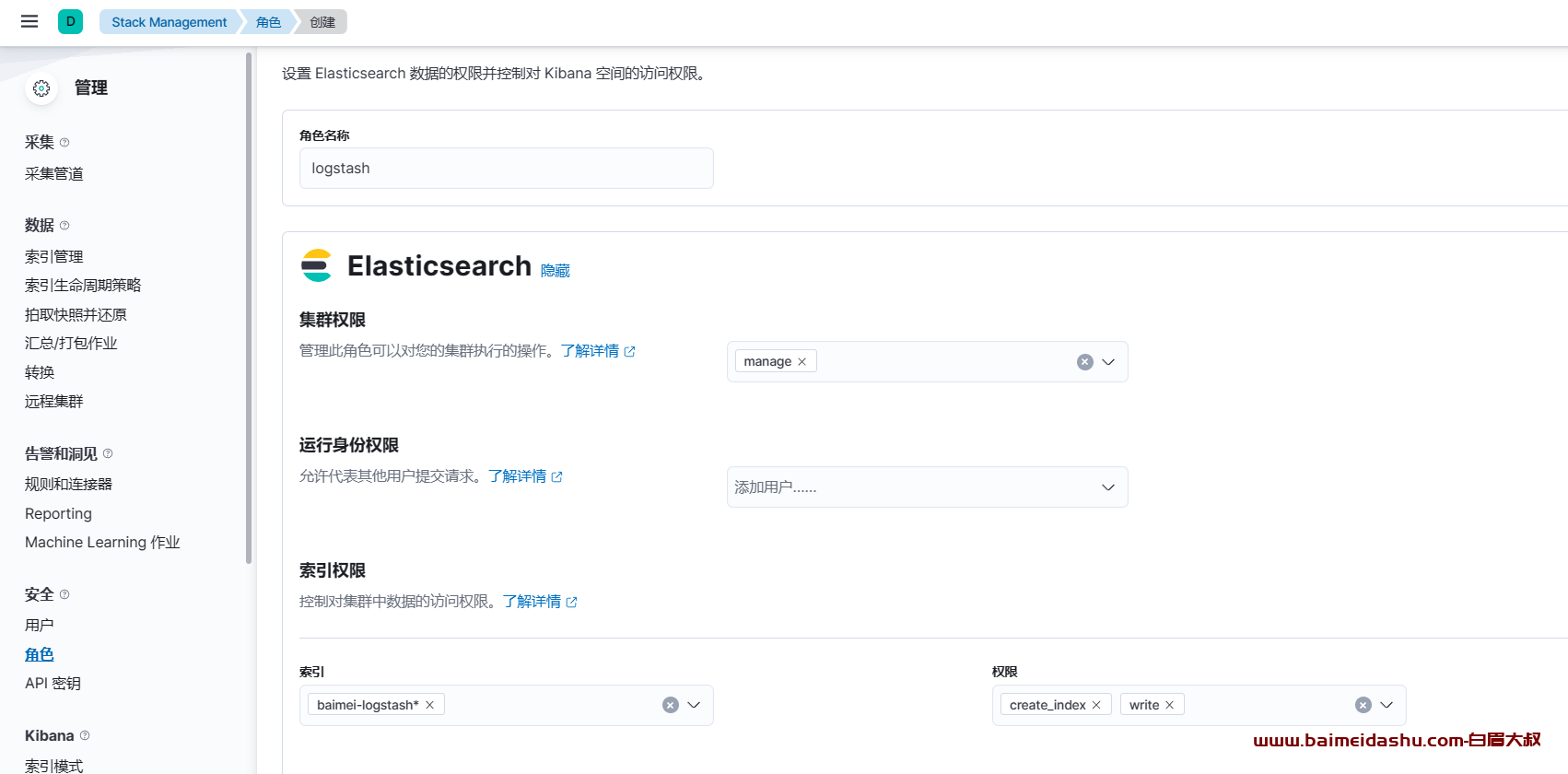This screenshot has height=774, width=1568.
Task: Click help icon next to 数据
Action: click(64, 226)
